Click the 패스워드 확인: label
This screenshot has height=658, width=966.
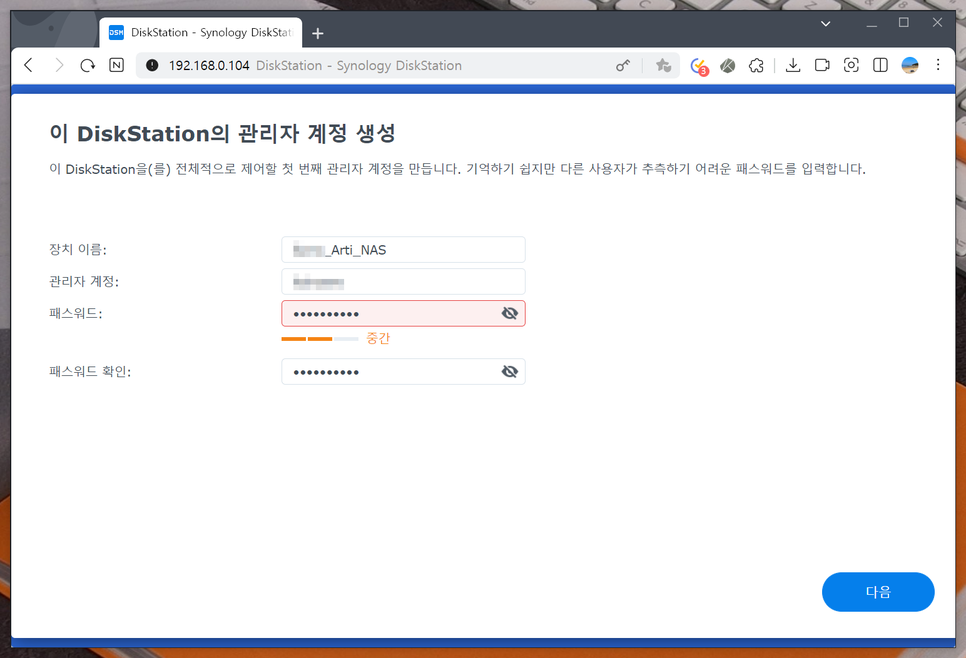pyautogui.click(x=90, y=372)
